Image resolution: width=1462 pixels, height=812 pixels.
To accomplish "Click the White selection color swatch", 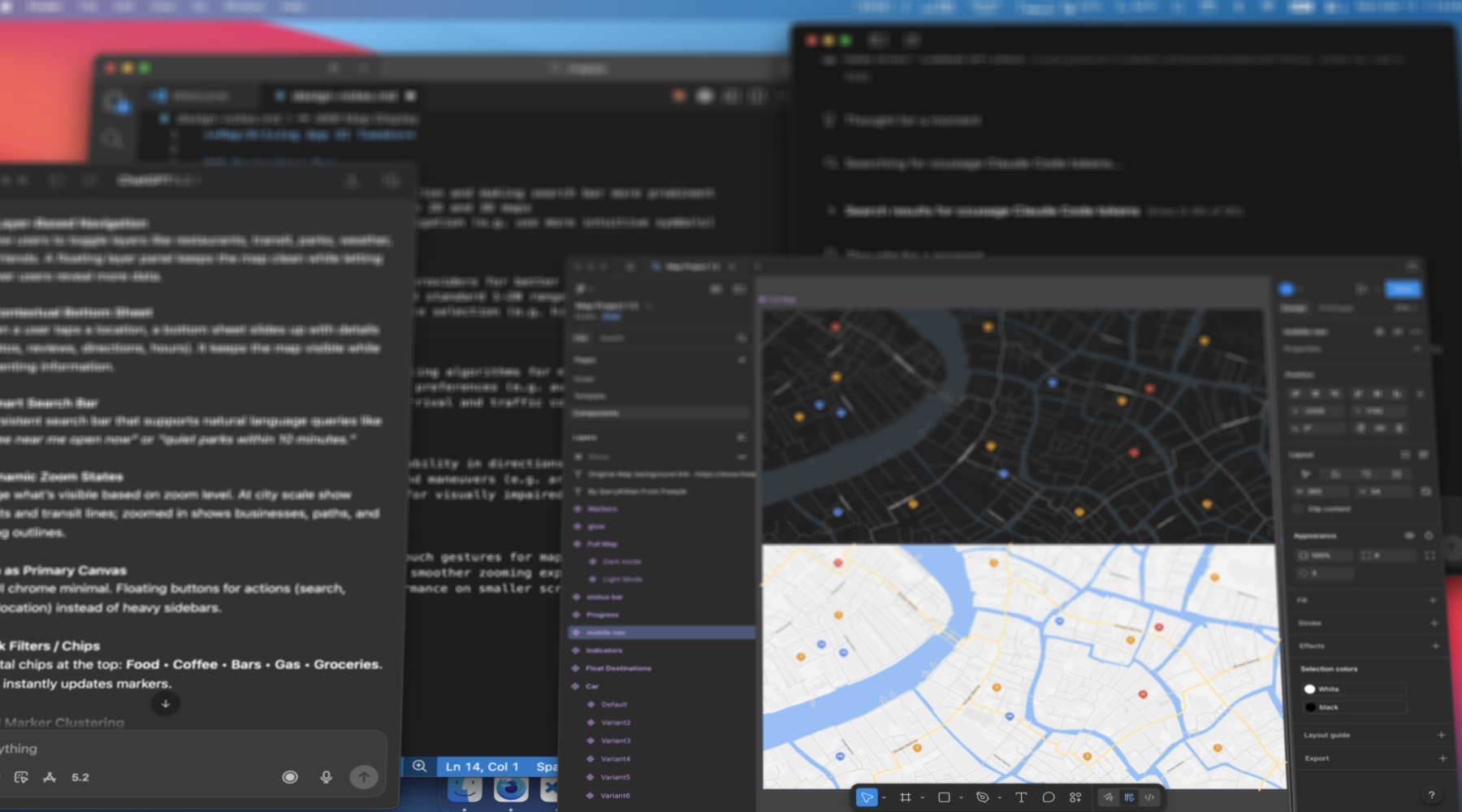I will pyautogui.click(x=1309, y=689).
